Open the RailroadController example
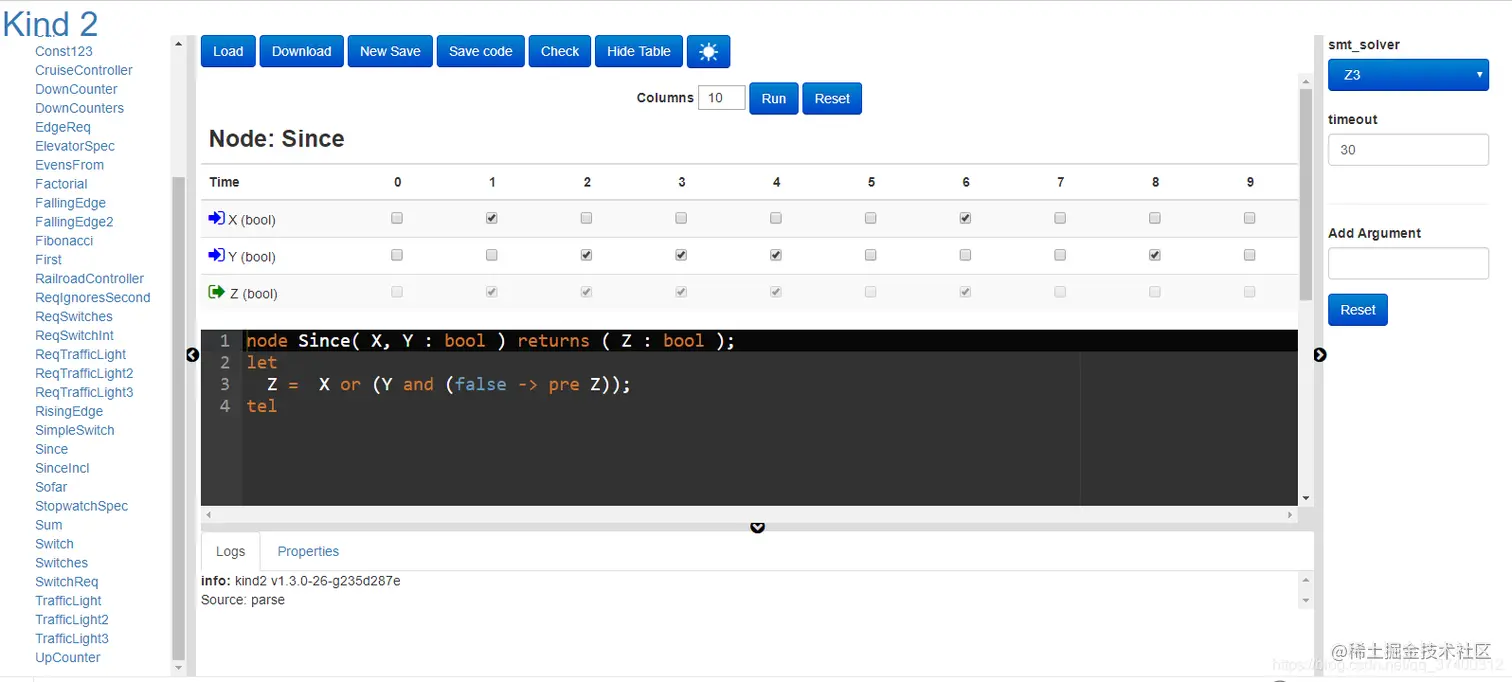The image size is (1512, 682). point(90,279)
